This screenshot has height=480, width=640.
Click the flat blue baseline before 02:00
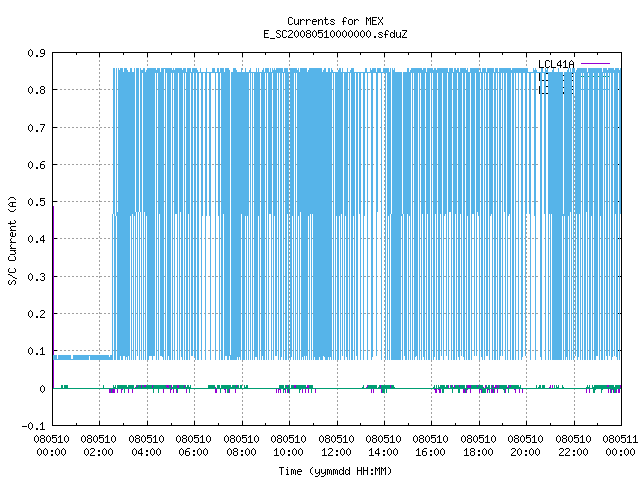point(83,357)
